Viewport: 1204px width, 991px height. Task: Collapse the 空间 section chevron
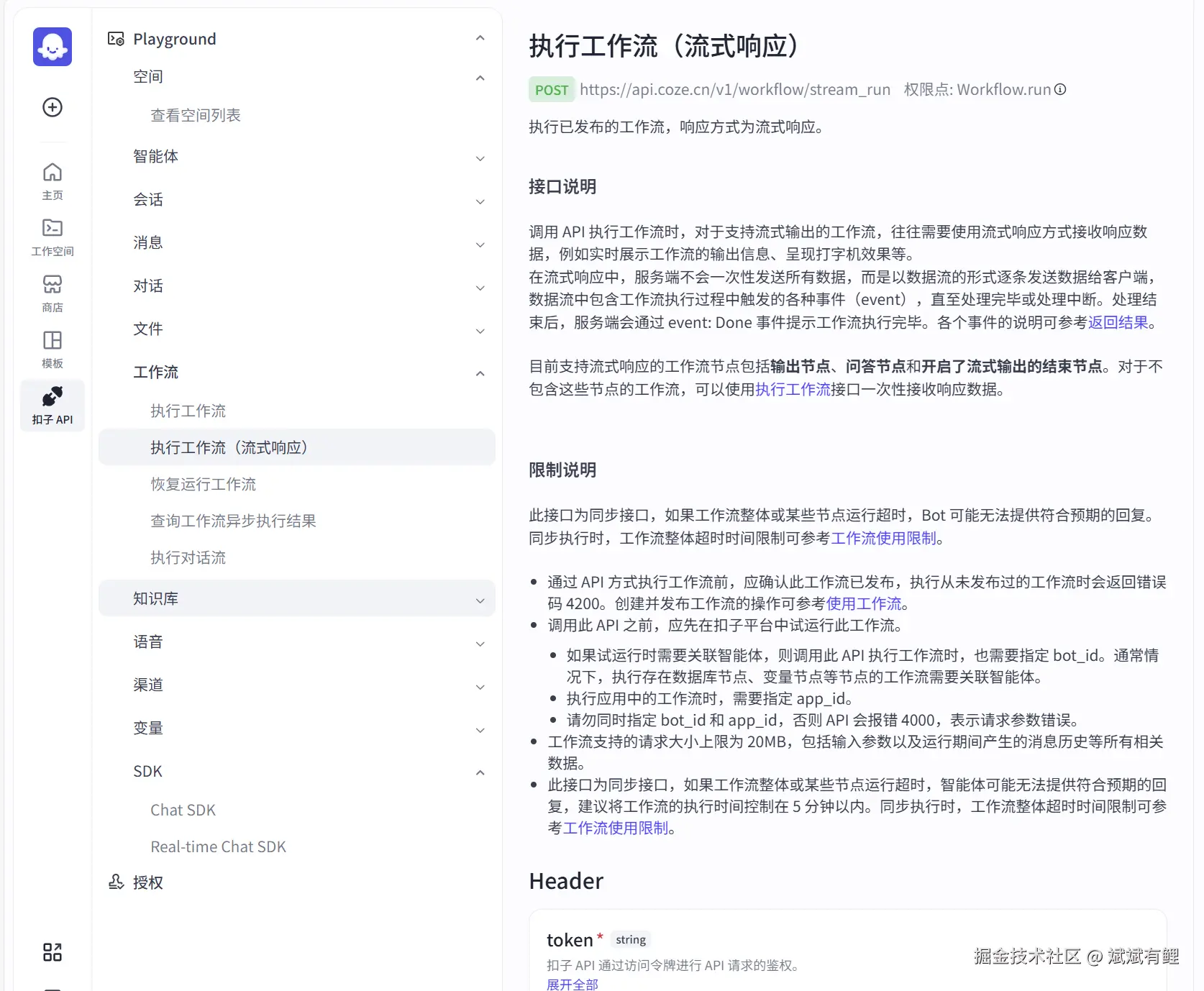point(480,78)
